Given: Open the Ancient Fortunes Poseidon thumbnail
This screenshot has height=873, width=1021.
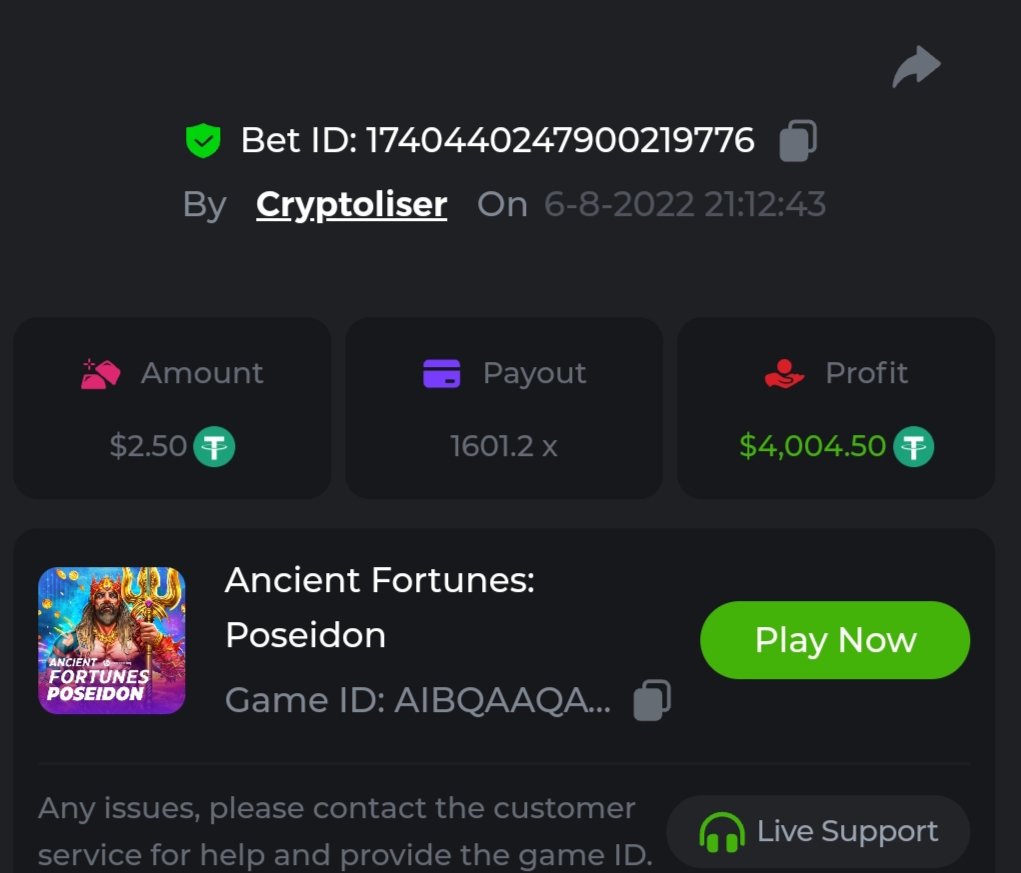Looking at the screenshot, I should point(112,641).
